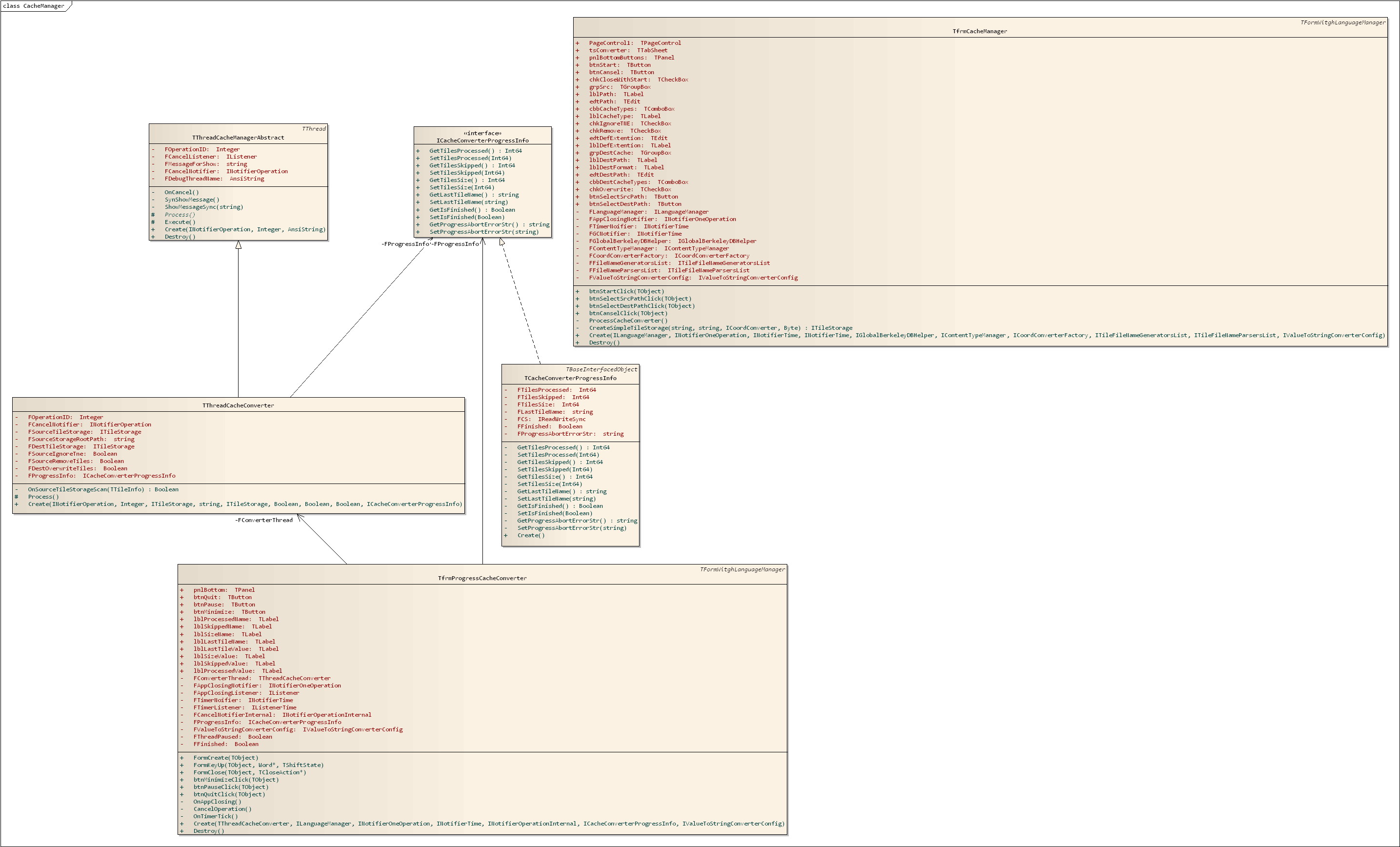Click the TBaseInterfacedObject parent class label

click(601, 369)
